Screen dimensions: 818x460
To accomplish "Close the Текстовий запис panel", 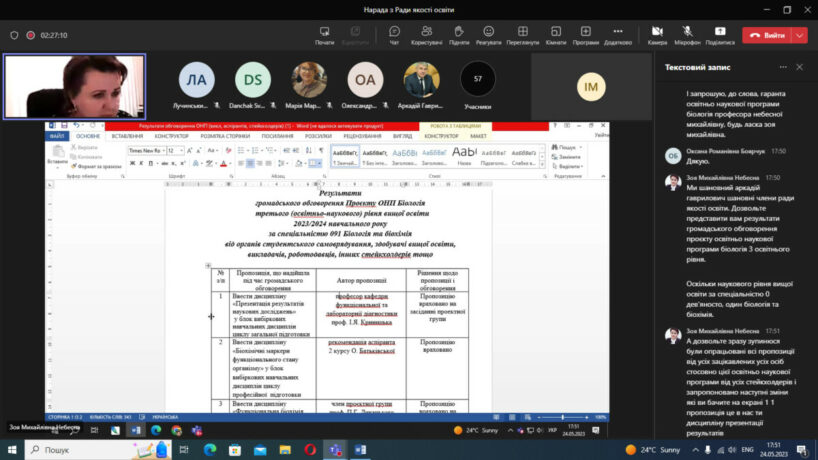I will [799, 67].
